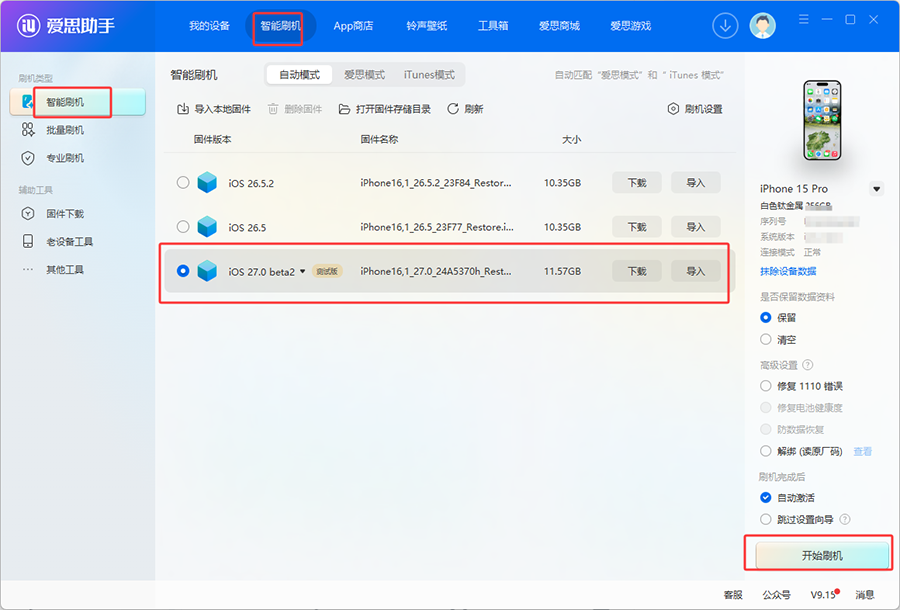
Task: Click the 固件版本 column header
Action: [x=212, y=139]
